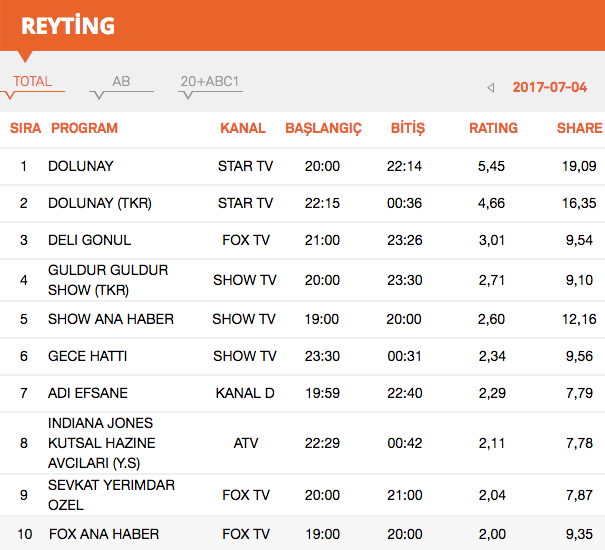Viewport: 605px width, 550px height.
Task: Select the SHOW ANA HABER row
Action: click(110, 319)
